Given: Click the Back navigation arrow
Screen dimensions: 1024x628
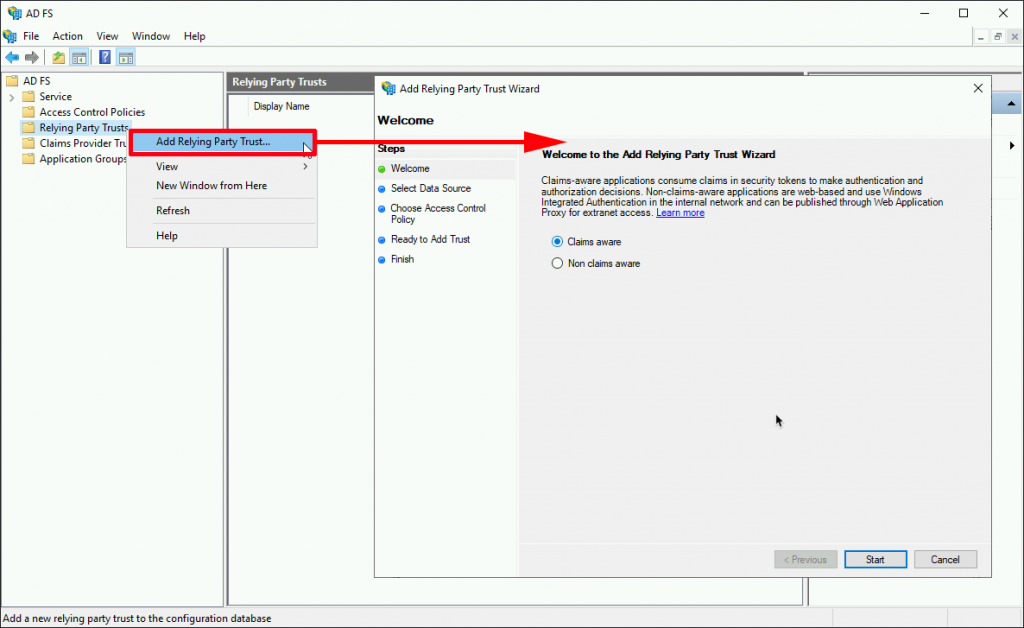Looking at the screenshot, I should (12, 57).
